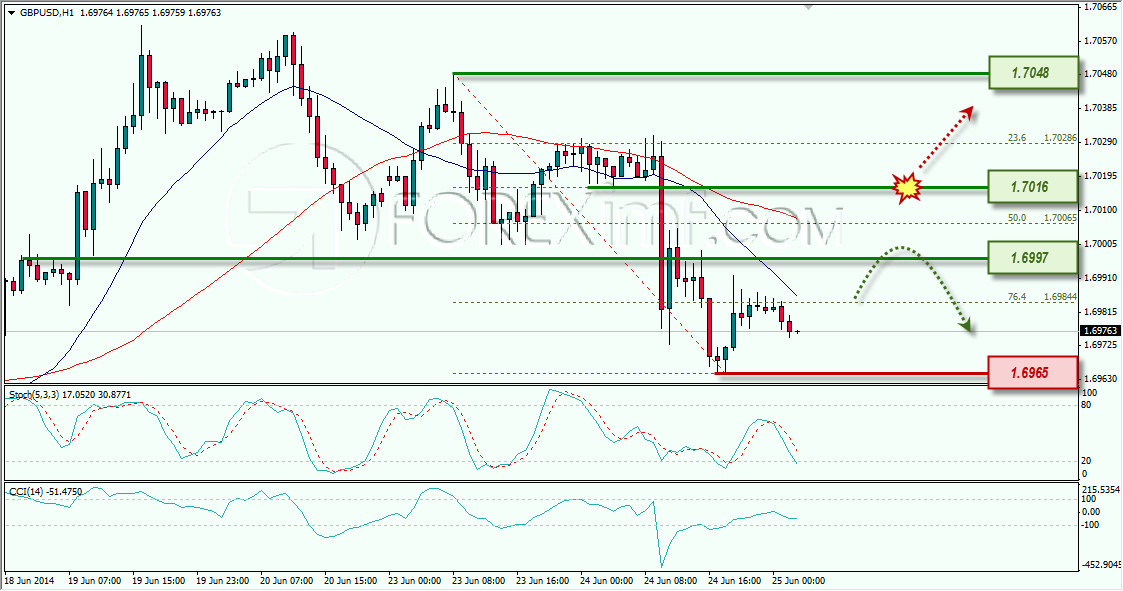
Task: Select the 50.0 Fibonacci level label
Action: pyautogui.click(x=1018, y=218)
